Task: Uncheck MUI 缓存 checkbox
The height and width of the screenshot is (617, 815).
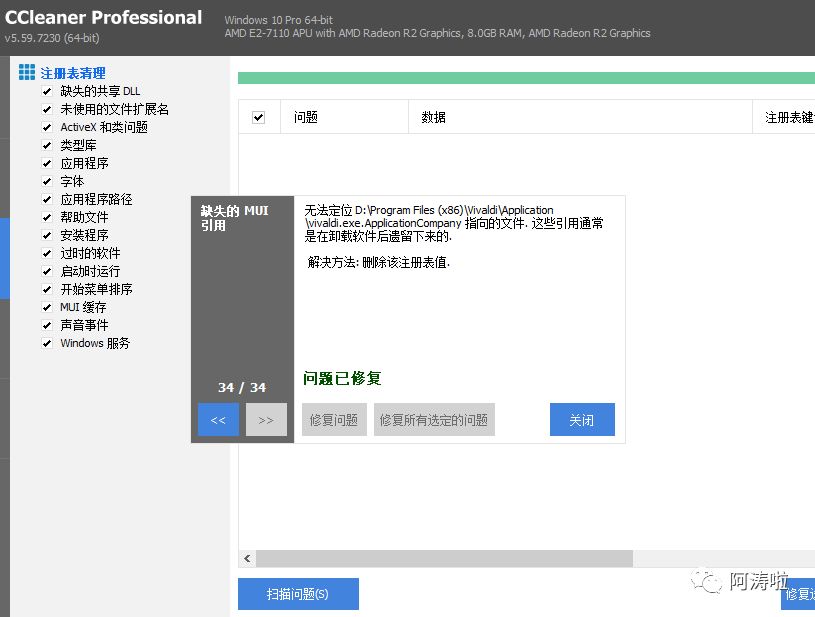Action: click(x=47, y=307)
